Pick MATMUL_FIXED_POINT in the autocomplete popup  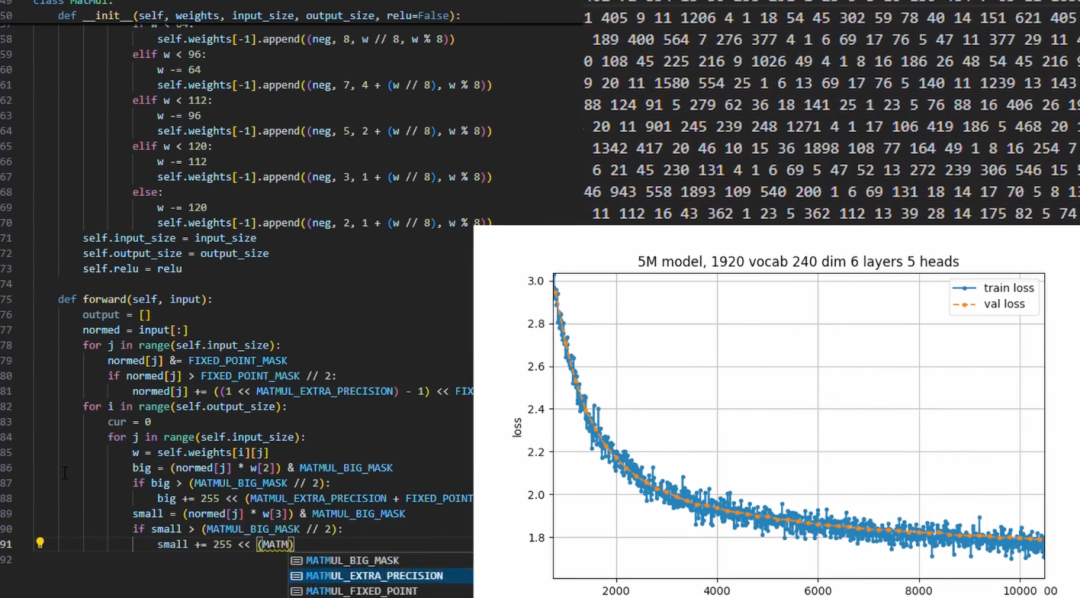[x=361, y=591]
